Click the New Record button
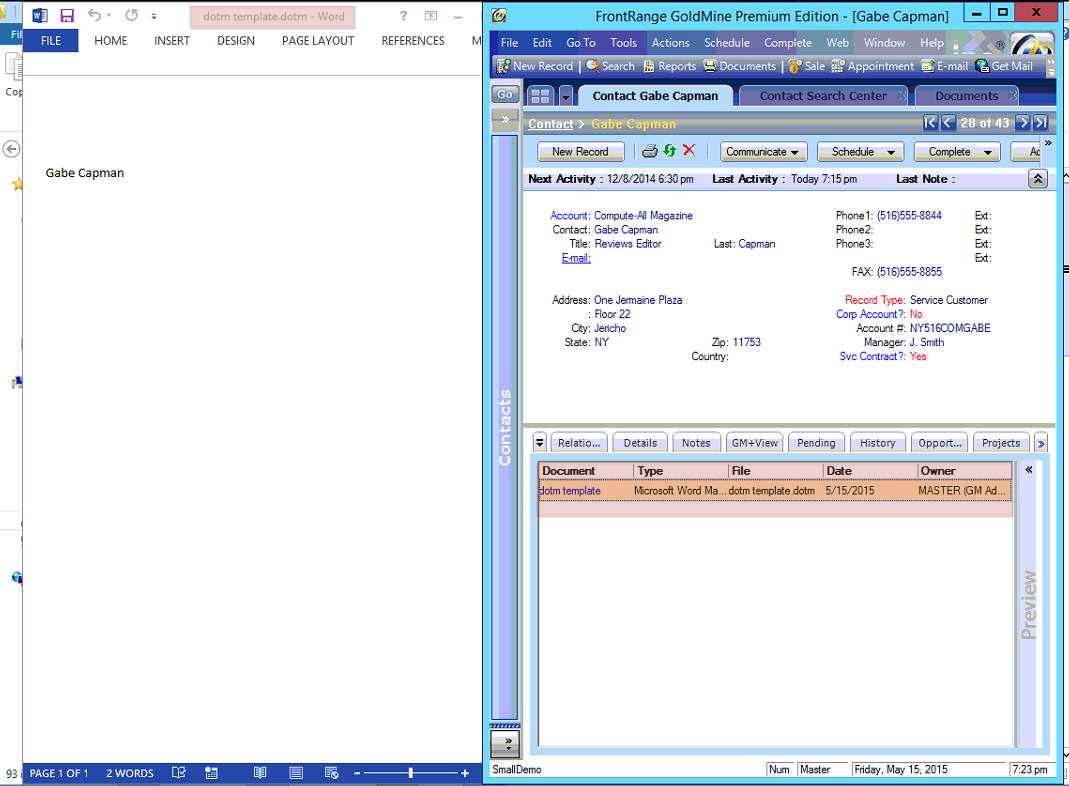Viewport: 1069px width, 786px height. coord(580,152)
